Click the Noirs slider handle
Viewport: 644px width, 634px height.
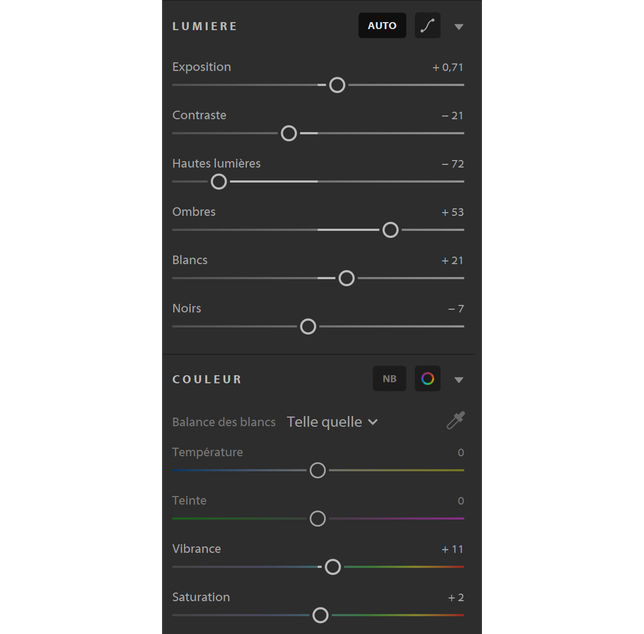pyautogui.click(x=308, y=327)
